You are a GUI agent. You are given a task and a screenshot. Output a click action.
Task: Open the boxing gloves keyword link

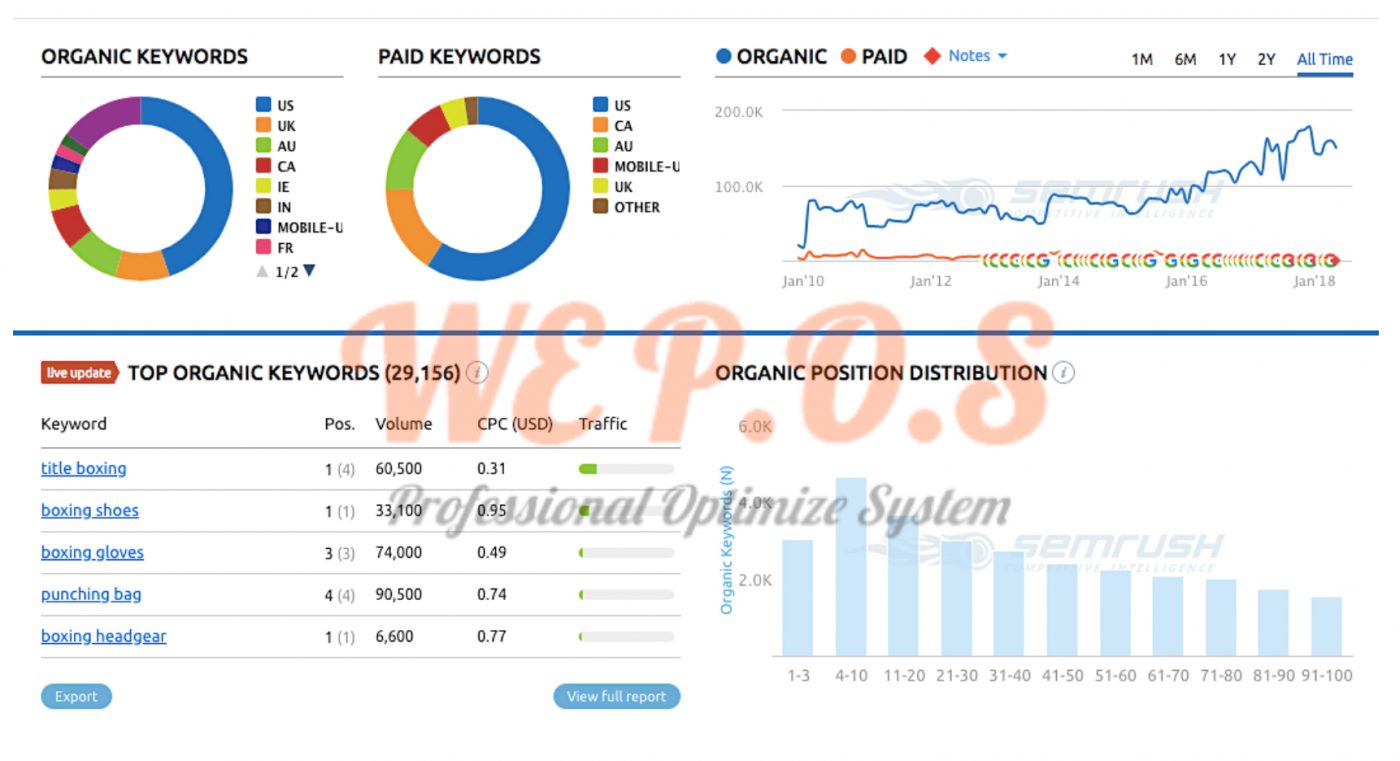tap(92, 552)
